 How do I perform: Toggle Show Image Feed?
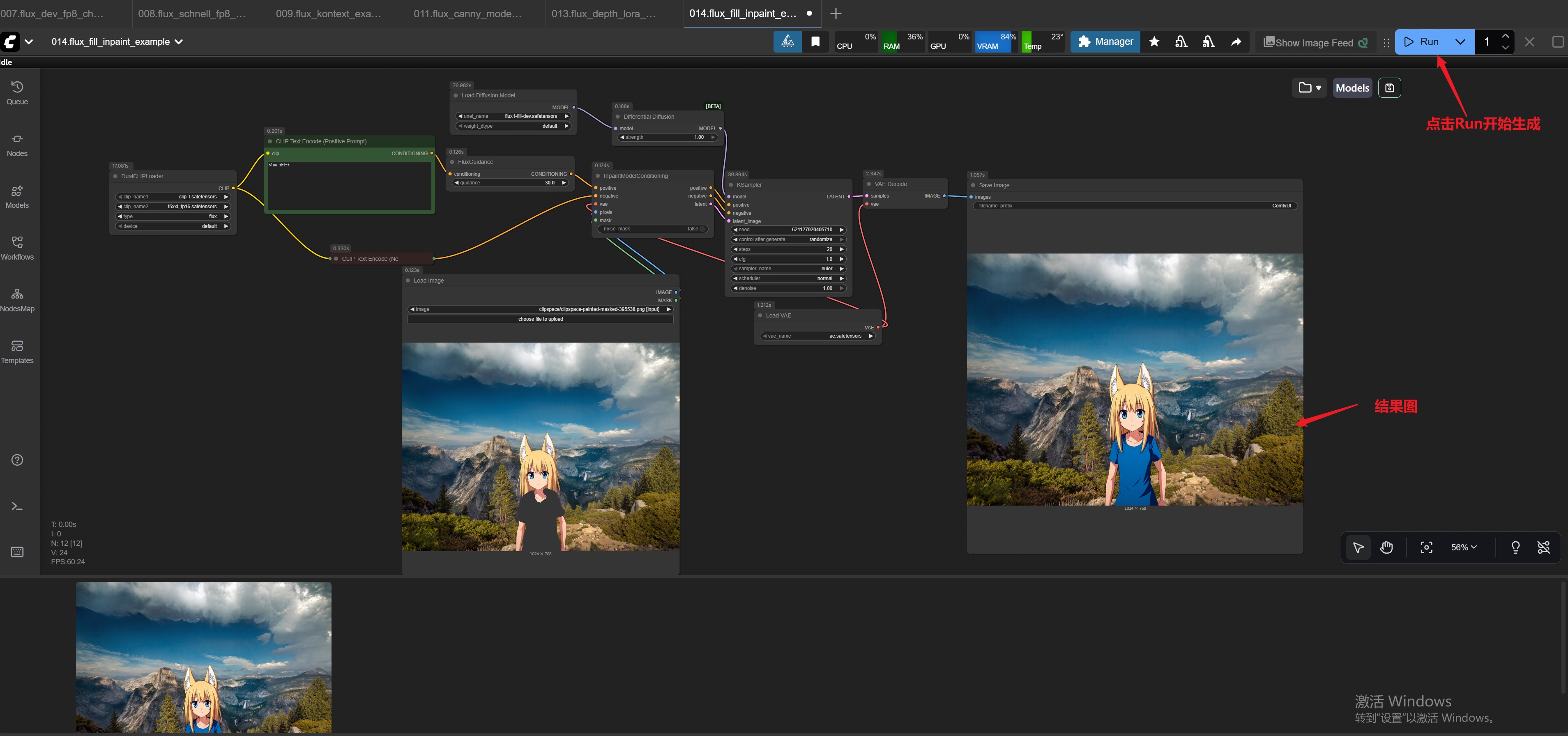click(1315, 42)
